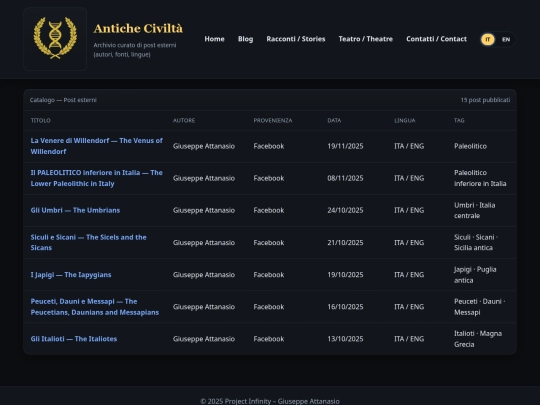Click ITA / ENG in the Peuceti row
Image resolution: width=540 pixels, height=405 pixels.
[409, 307]
